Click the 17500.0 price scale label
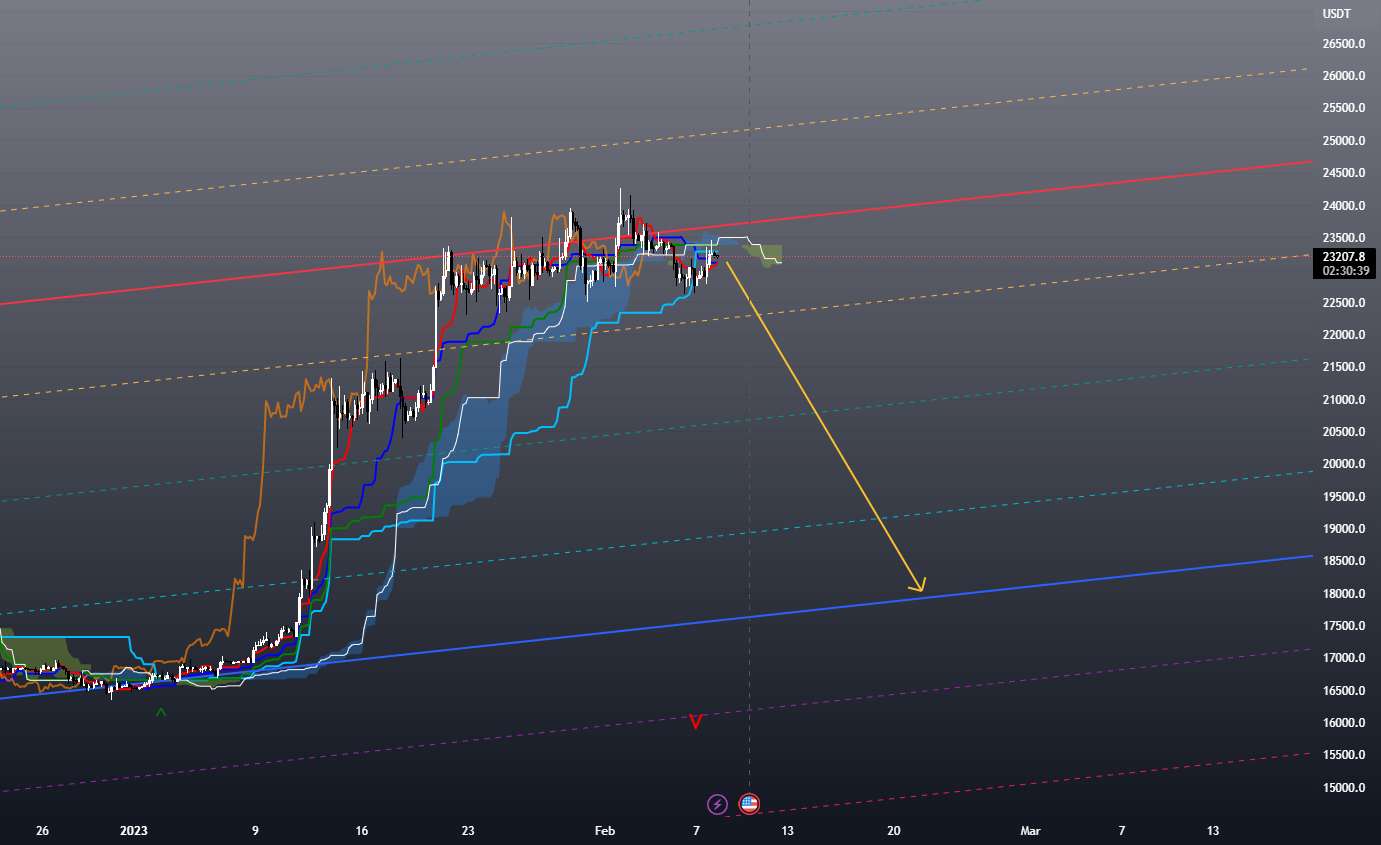This screenshot has width=1381, height=845. (1343, 626)
